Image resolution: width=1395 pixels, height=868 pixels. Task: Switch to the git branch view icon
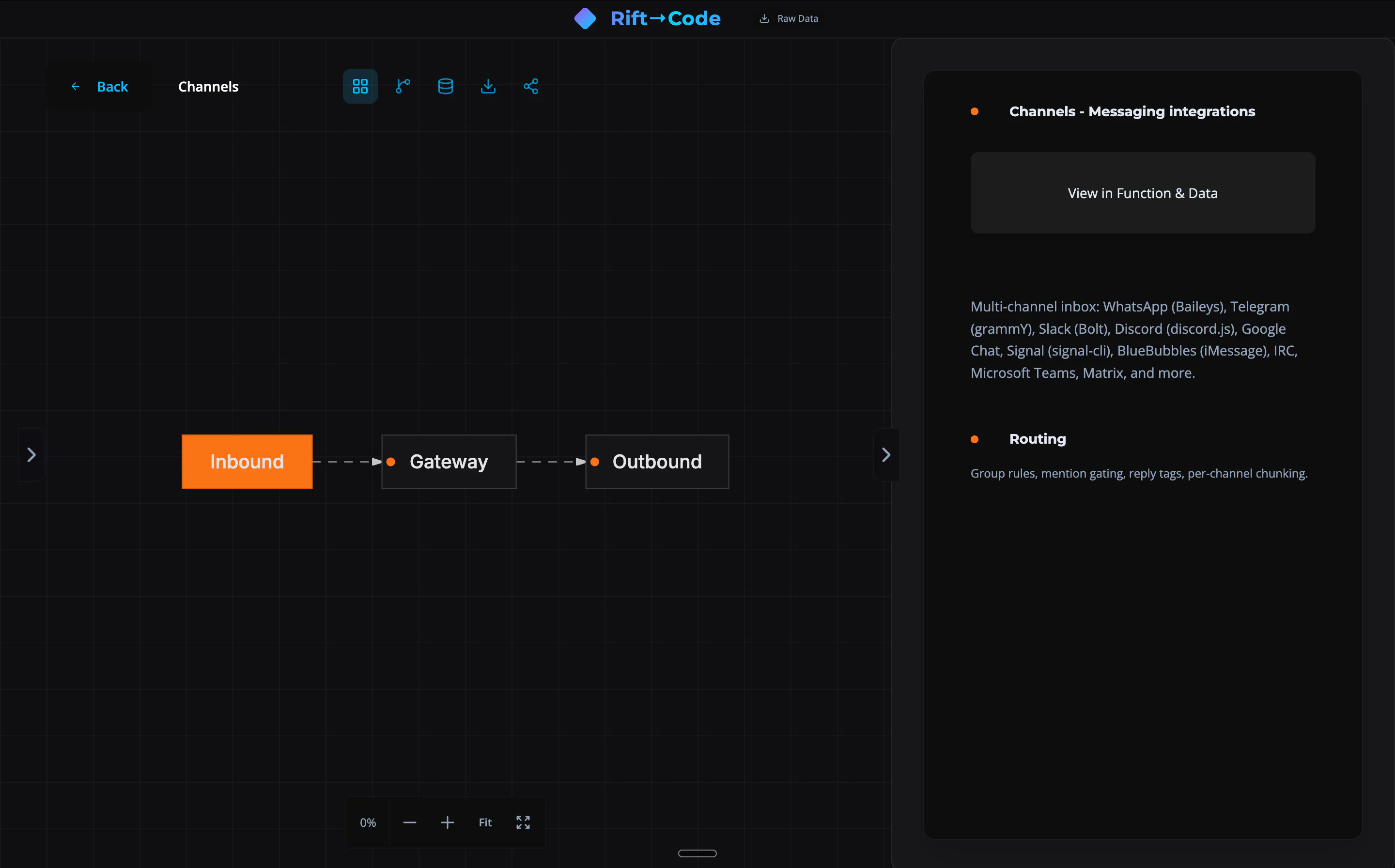pos(403,86)
